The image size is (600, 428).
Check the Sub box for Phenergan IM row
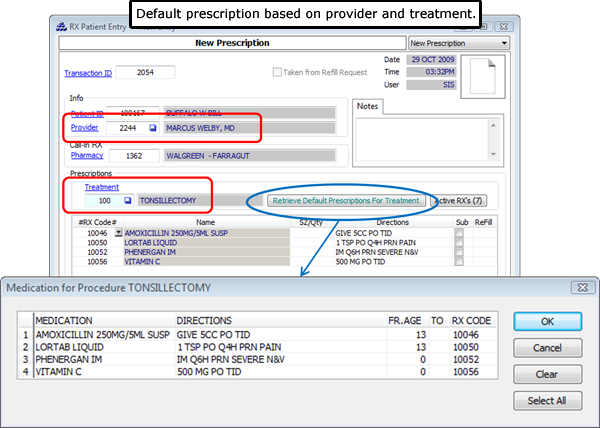click(x=459, y=253)
